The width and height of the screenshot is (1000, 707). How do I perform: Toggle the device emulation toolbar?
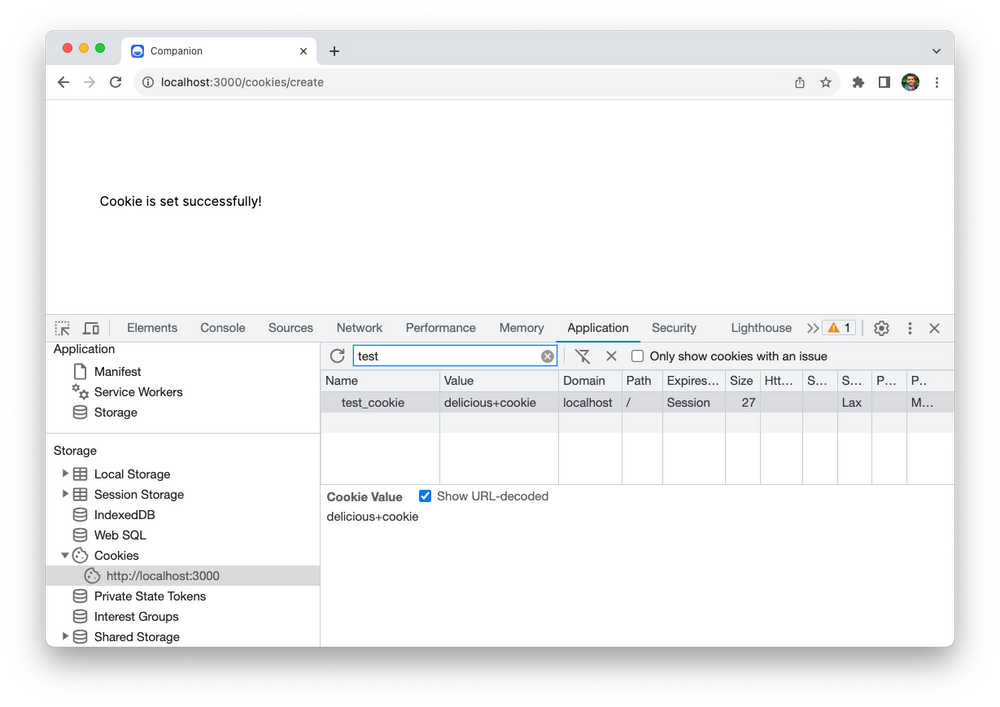(91, 327)
